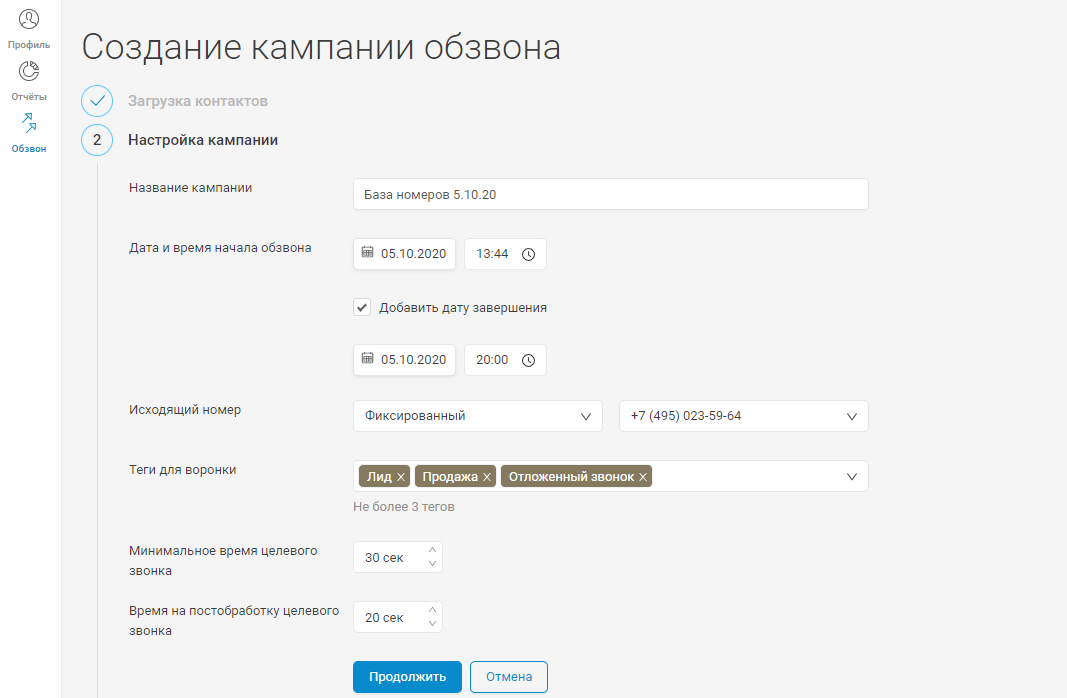Go back to Загрузка контактов step

(x=197, y=101)
